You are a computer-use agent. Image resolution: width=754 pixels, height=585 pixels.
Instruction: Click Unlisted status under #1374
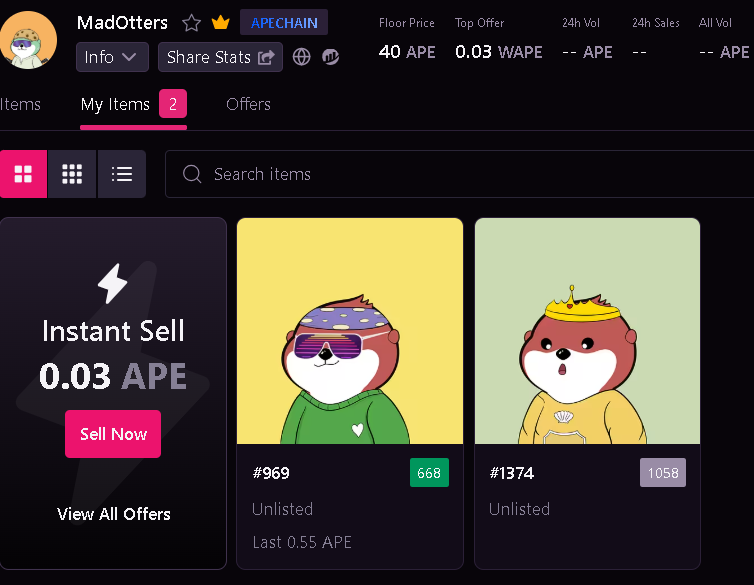519,509
